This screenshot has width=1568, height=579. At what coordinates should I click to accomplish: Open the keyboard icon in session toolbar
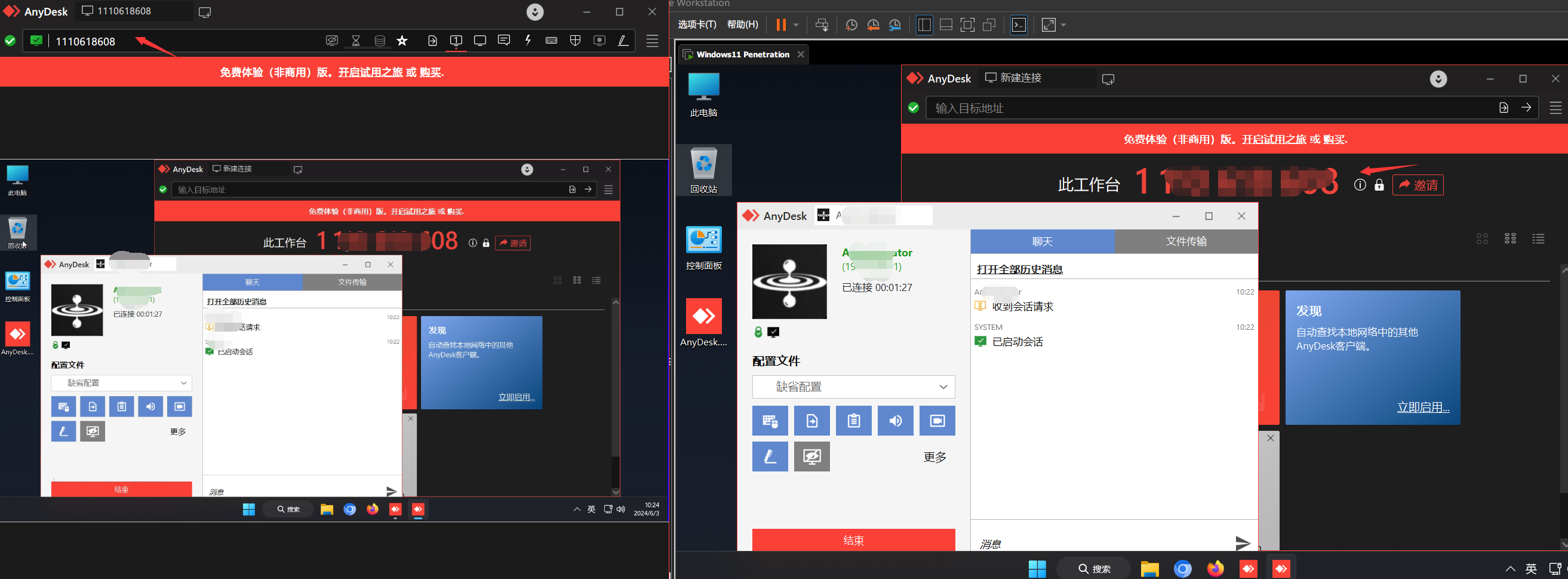click(552, 41)
